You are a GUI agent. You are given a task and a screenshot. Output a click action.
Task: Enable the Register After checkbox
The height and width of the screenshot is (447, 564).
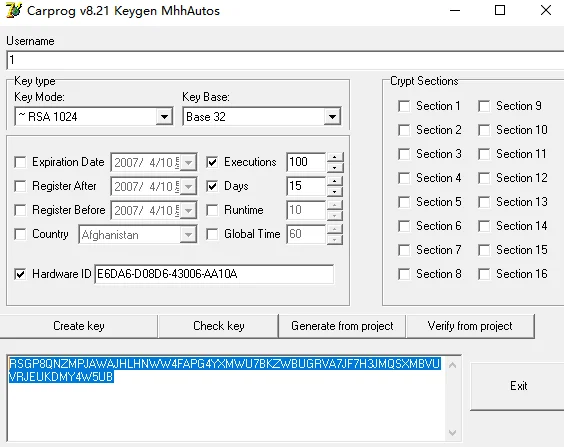(20, 186)
